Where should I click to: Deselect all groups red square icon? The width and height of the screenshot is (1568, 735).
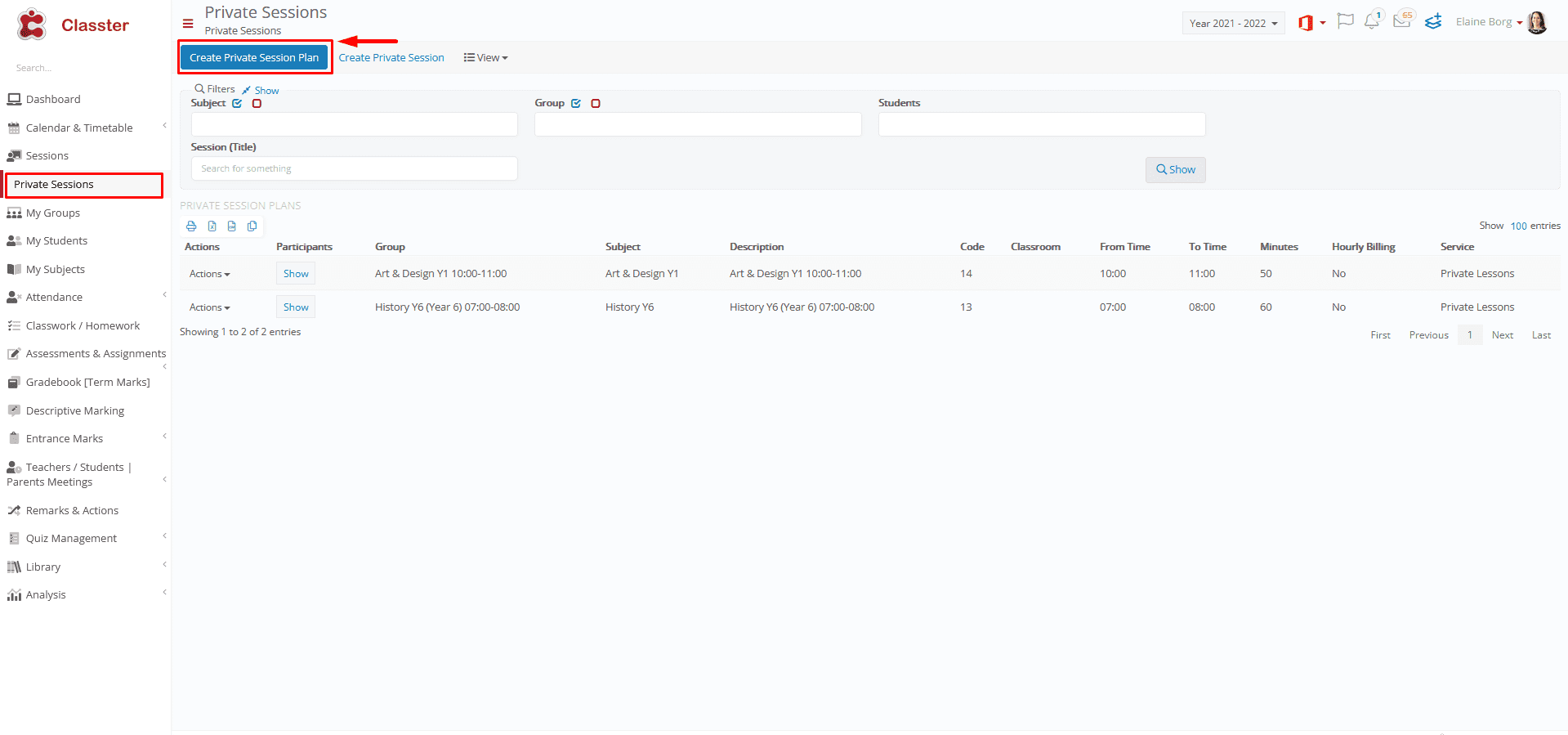(x=596, y=103)
